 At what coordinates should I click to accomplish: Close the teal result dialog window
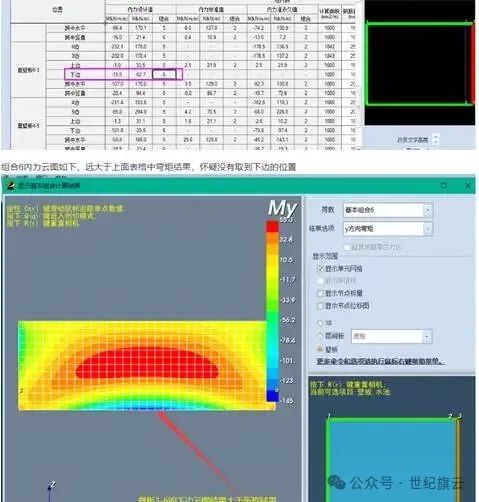[x=468, y=186]
